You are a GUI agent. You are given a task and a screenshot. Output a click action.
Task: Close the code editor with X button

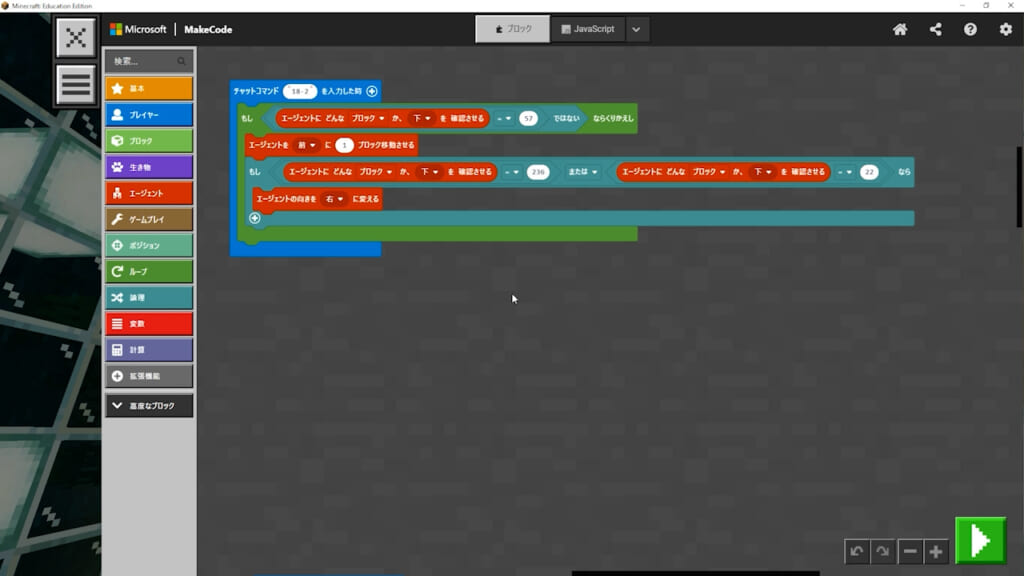coord(76,37)
